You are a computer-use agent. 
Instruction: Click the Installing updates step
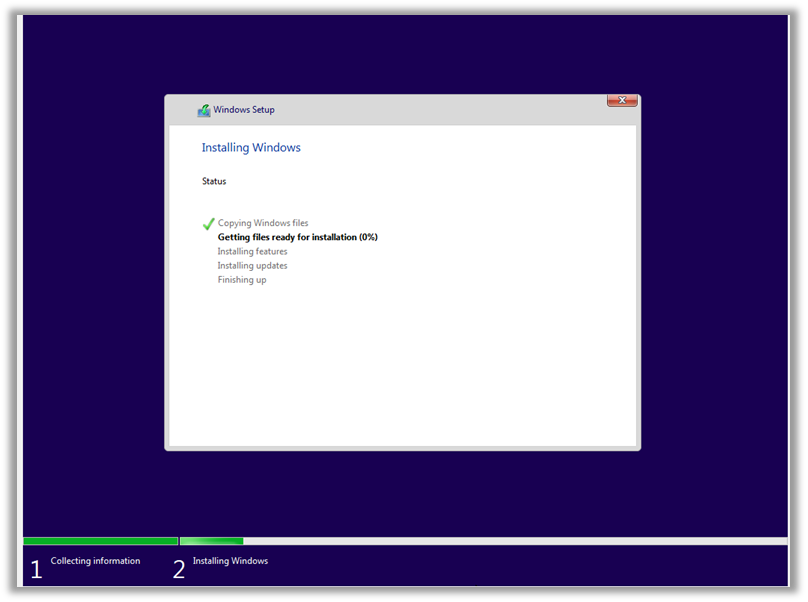pos(252,265)
